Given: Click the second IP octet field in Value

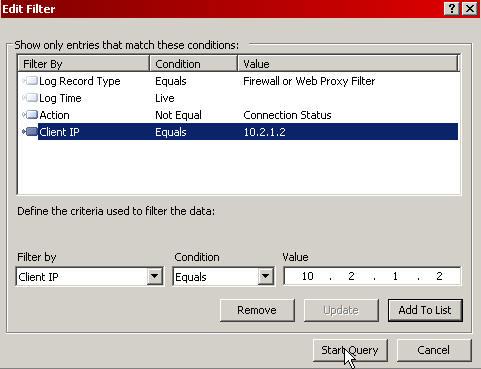Looking at the screenshot, I should coord(351,276).
